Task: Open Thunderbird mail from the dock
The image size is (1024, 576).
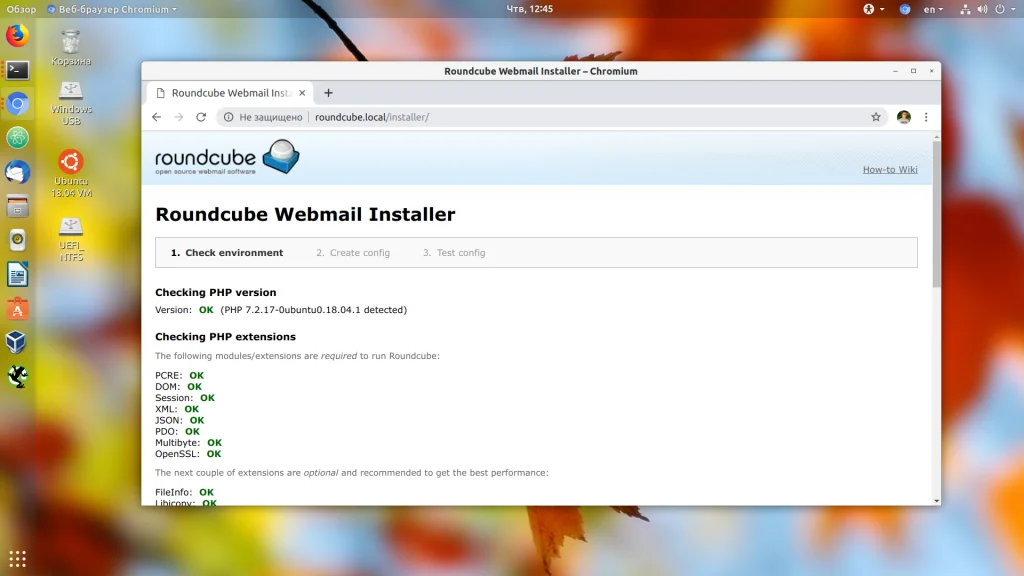Action: pyautogui.click(x=18, y=172)
